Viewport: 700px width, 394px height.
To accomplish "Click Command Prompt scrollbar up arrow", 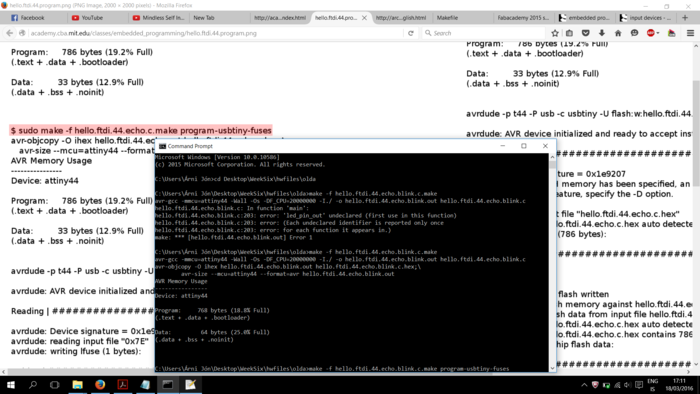I will pos(552,157).
